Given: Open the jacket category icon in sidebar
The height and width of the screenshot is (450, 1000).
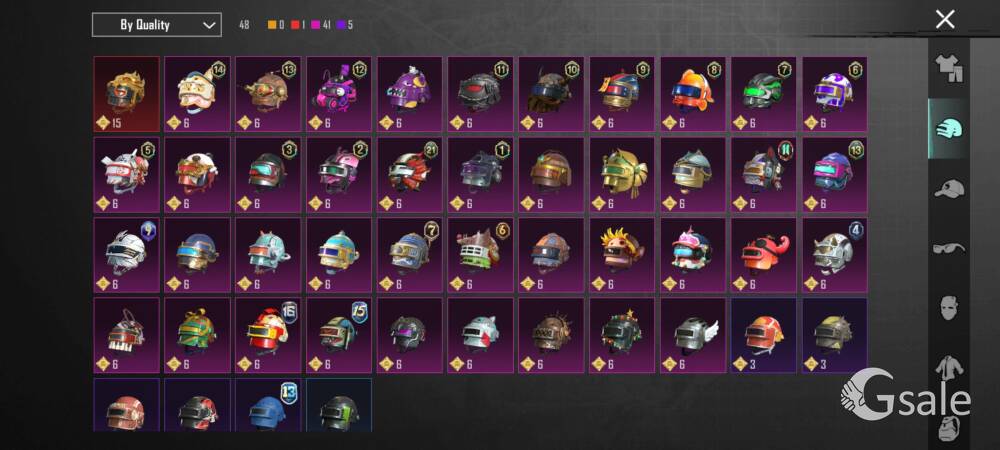Looking at the screenshot, I should coord(950,368).
